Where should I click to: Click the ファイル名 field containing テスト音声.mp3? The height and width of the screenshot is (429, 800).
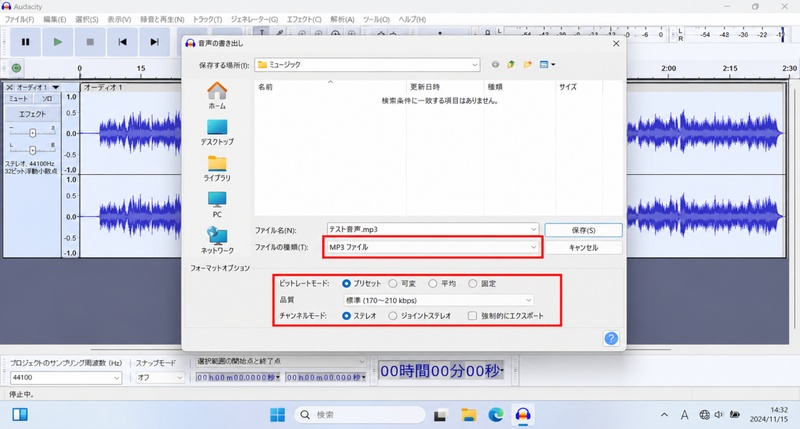pos(433,230)
